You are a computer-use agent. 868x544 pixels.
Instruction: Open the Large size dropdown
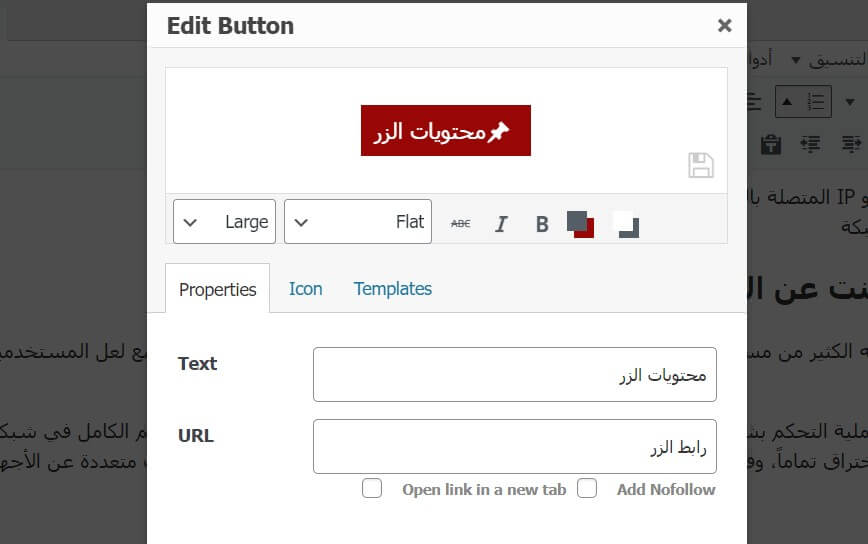point(224,221)
